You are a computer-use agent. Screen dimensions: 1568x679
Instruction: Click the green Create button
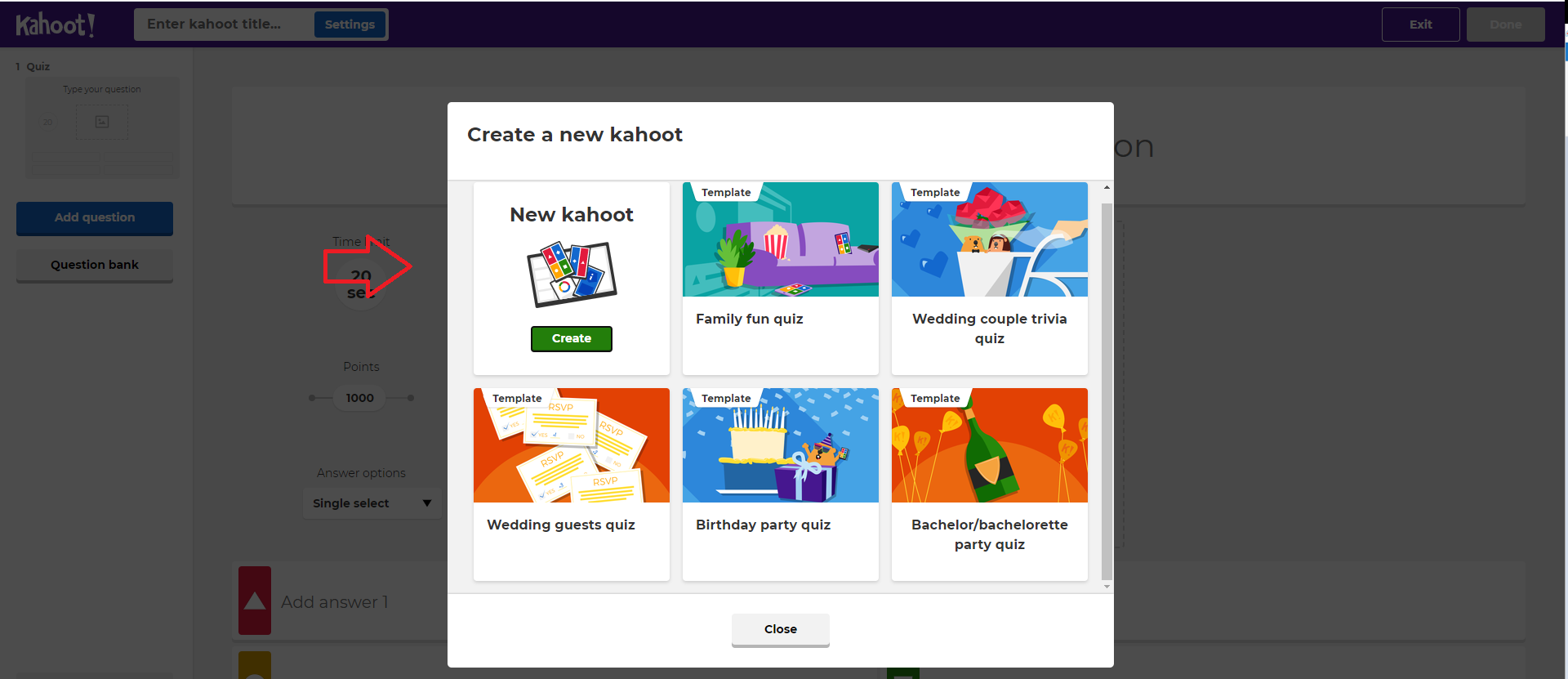(x=572, y=338)
